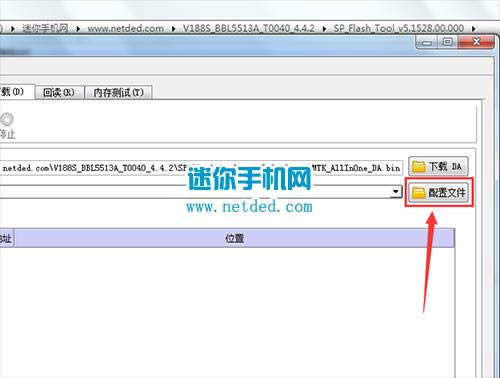This screenshot has width=500, height=378.
Task: Click the 位置 column header
Action: (234, 238)
